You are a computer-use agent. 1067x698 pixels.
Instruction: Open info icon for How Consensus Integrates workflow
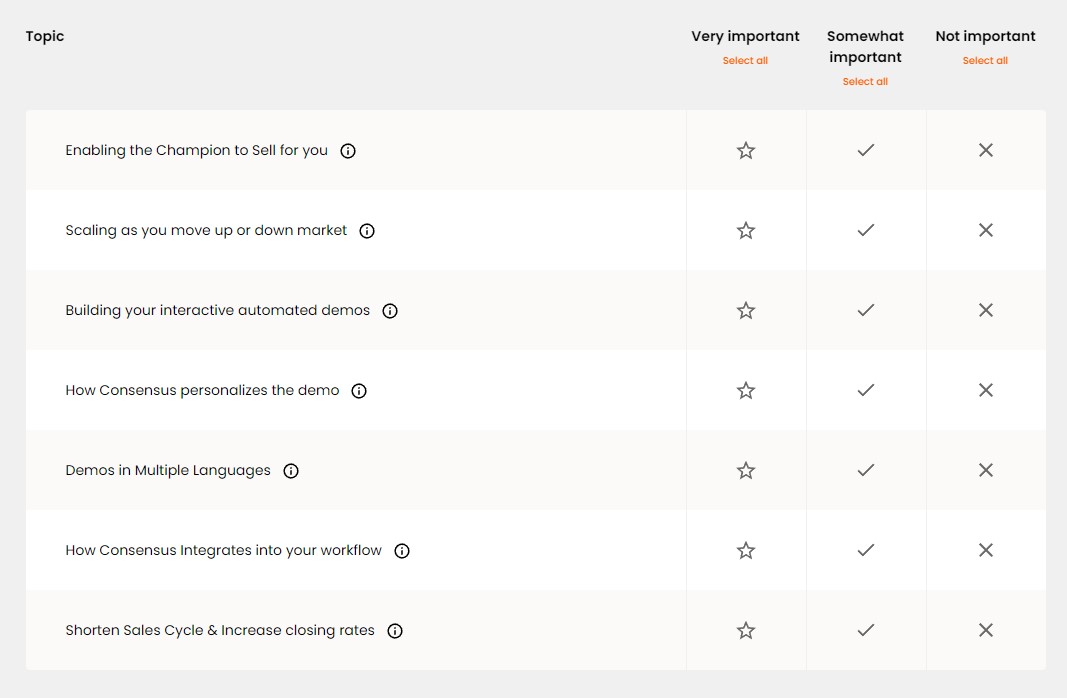[402, 551]
